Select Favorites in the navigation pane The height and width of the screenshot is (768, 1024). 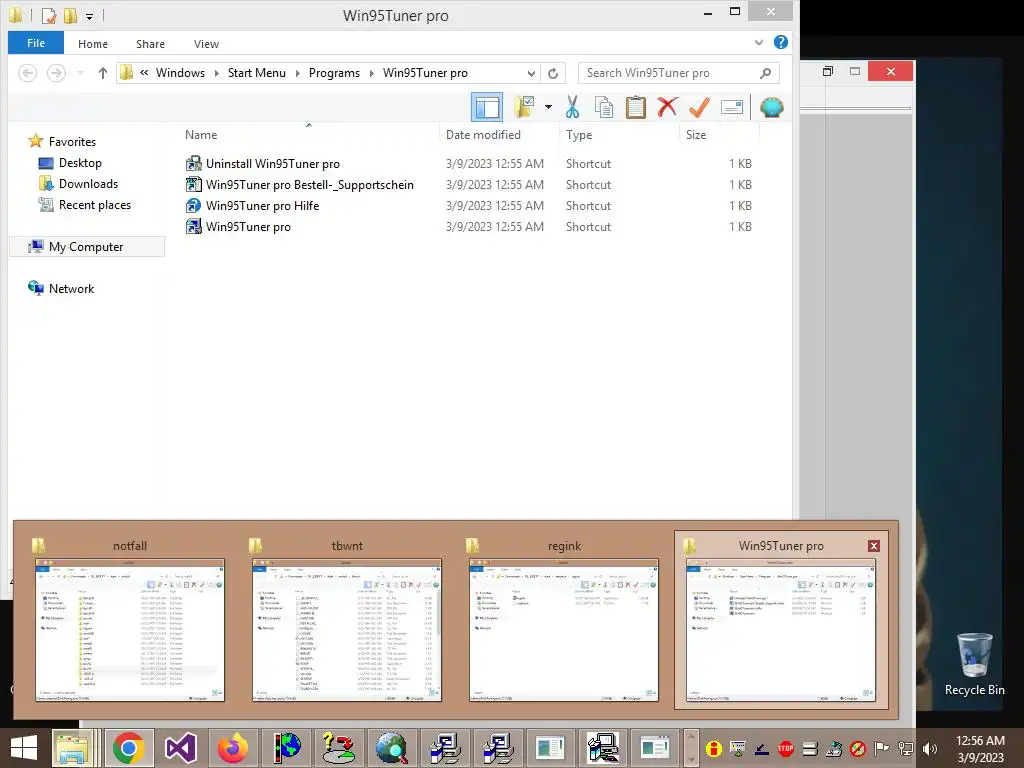(63, 142)
